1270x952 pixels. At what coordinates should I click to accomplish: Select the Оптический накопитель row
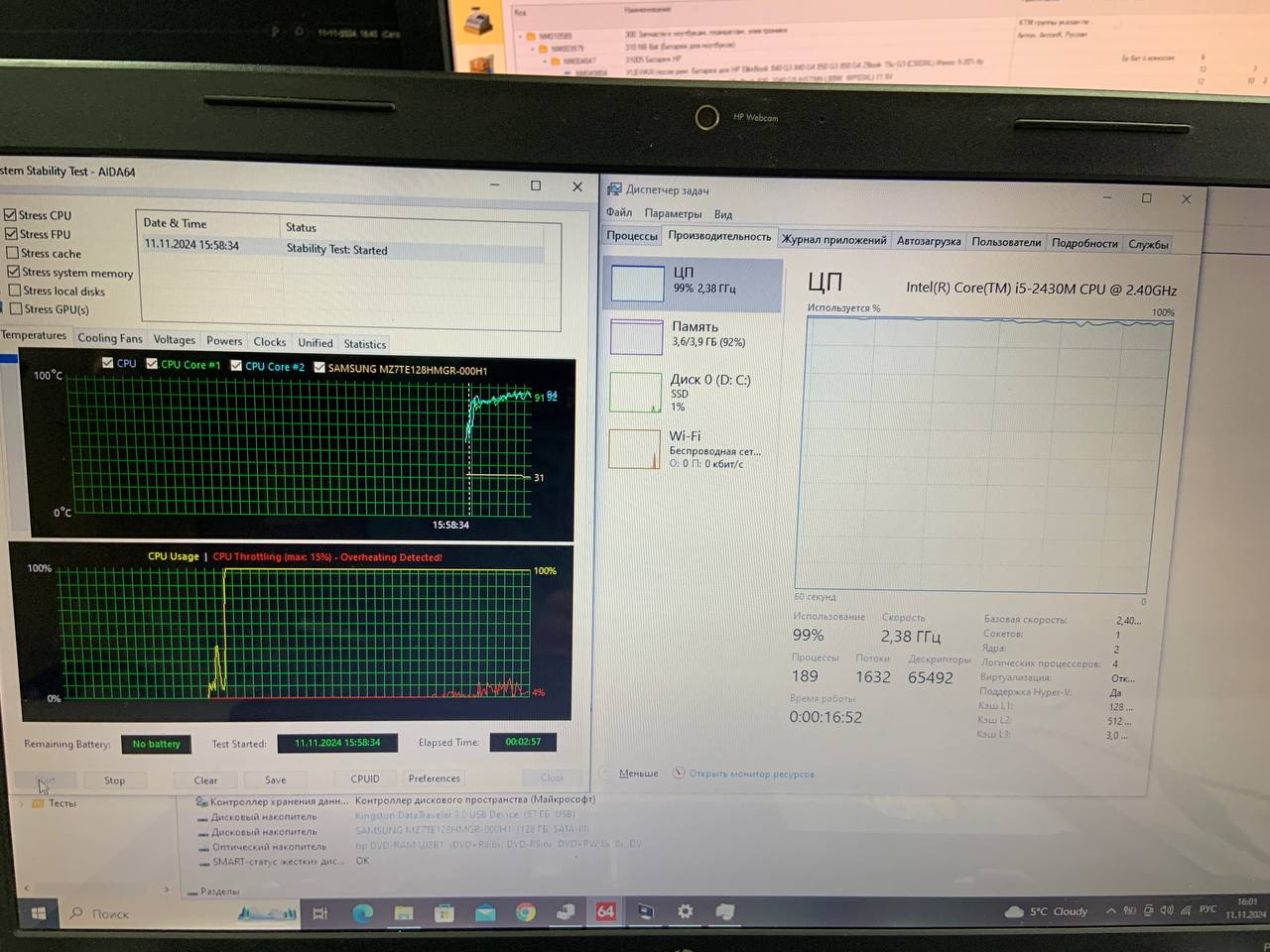pos(422,846)
